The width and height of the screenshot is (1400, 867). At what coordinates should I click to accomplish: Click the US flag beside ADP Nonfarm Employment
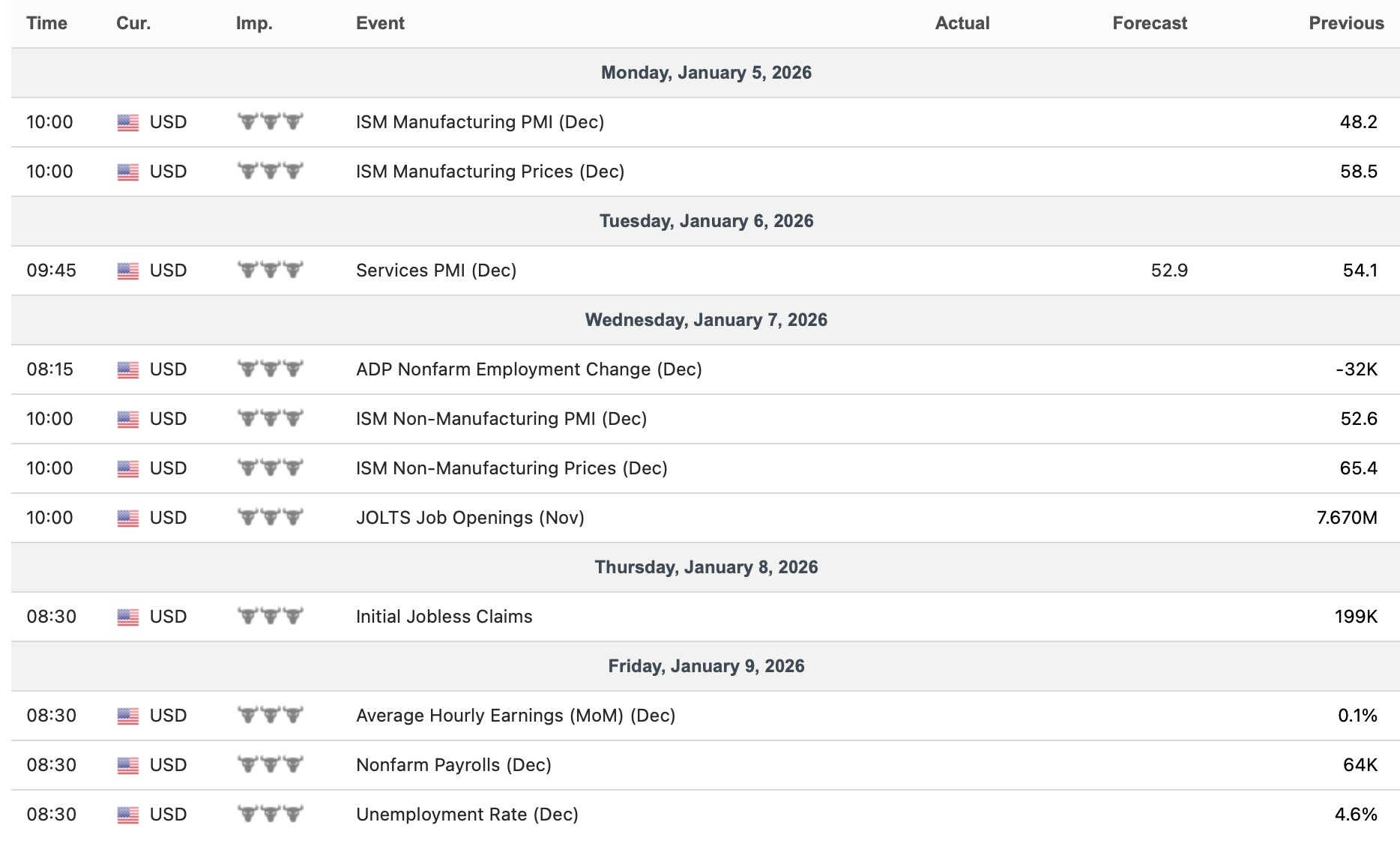click(128, 370)
